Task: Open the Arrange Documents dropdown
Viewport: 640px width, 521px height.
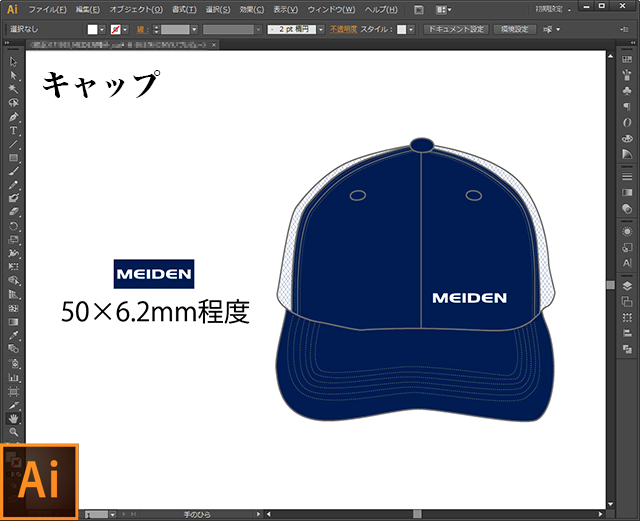Action: pos(443,10)
